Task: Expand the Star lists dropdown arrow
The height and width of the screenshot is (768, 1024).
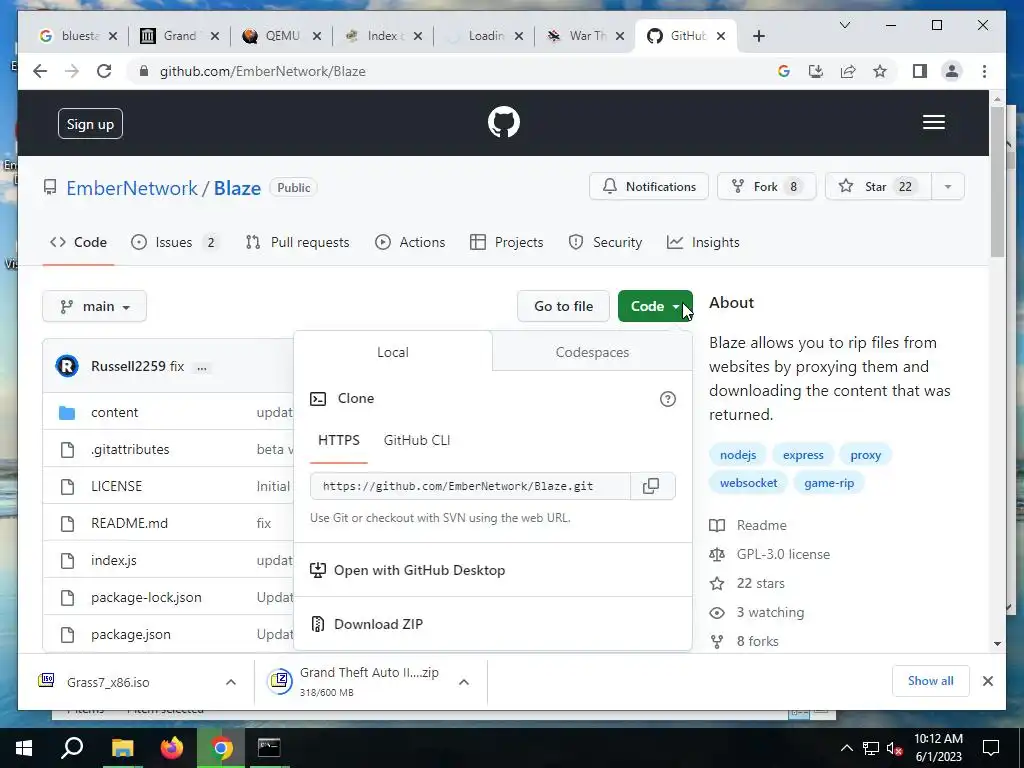Action: (948, 187)
